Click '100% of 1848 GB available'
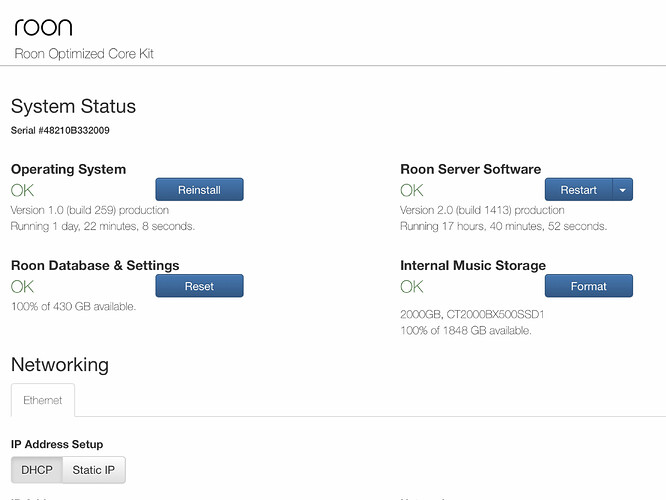The width and height of the screenshot is (666, 500). [x=466, y=331]
